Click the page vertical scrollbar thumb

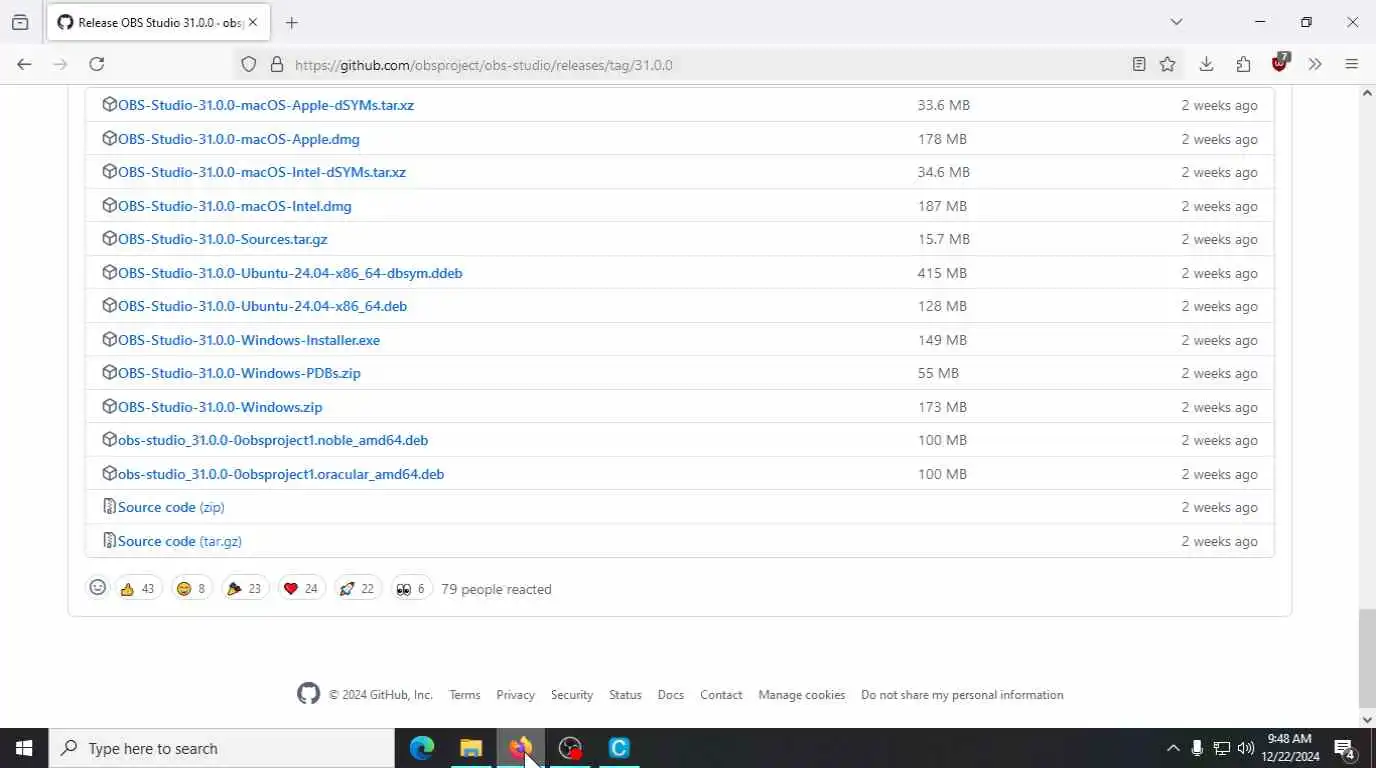coord(1367,657)
